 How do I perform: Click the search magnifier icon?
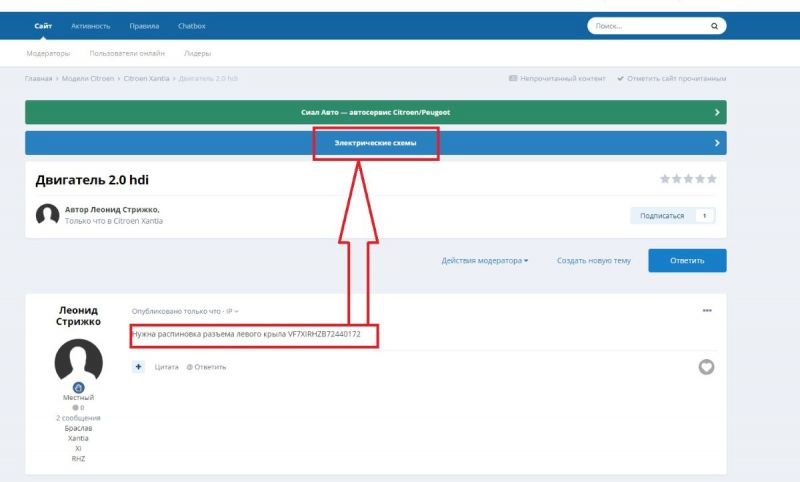point(714,25)
